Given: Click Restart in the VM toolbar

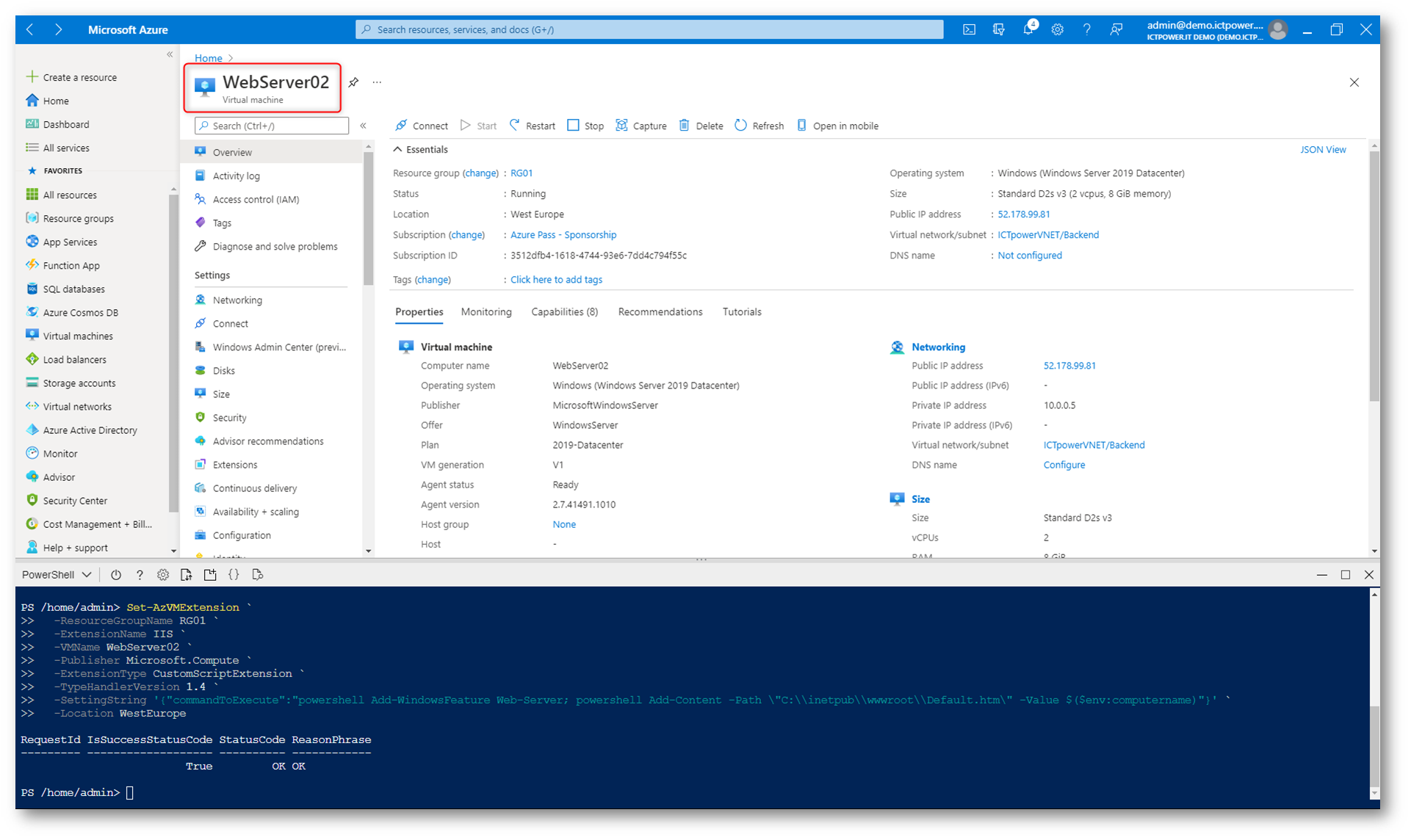Looking at the screenshot, I should 533,126.
